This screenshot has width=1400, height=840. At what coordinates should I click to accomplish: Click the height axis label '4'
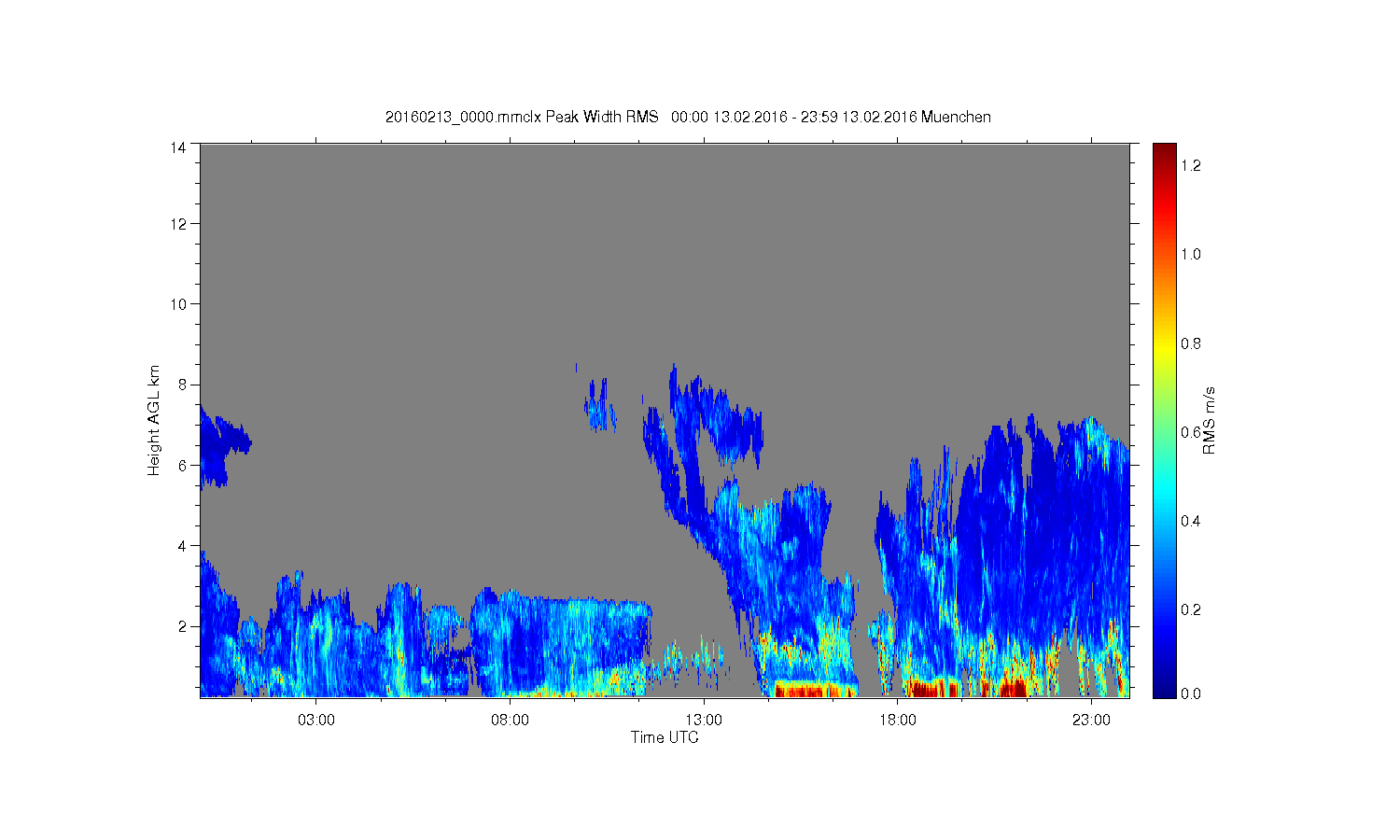(x=183, y=546)
